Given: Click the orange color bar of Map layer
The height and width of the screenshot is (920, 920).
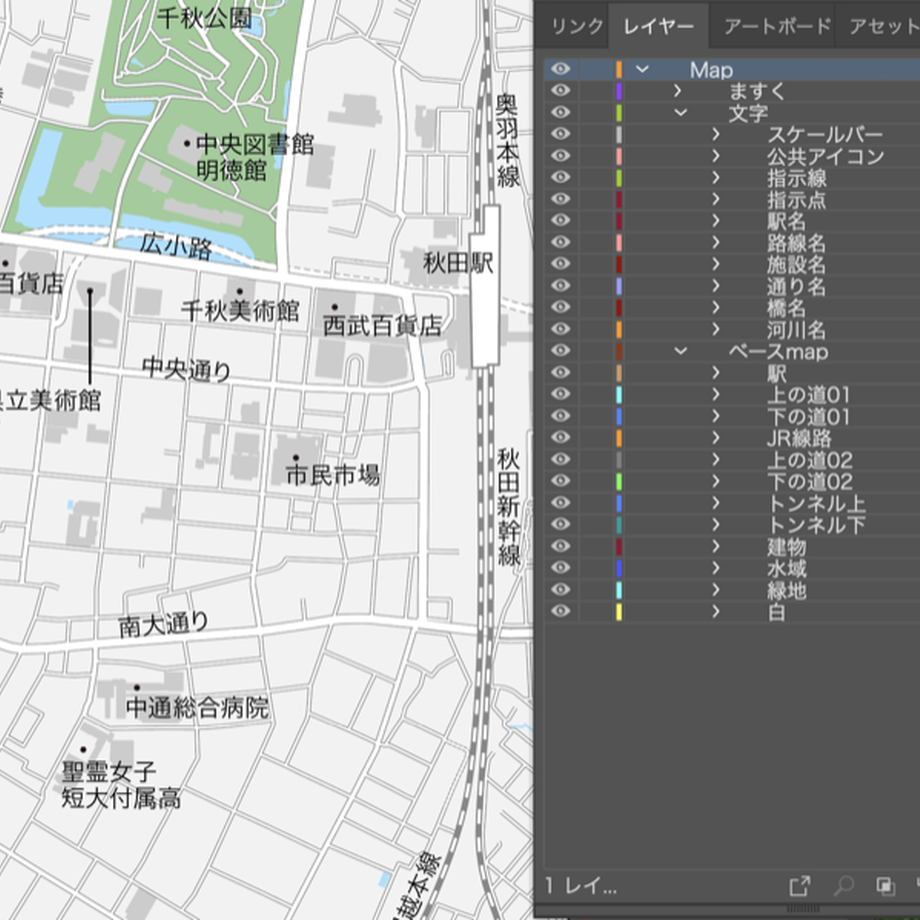Looking at the screenshot, I should (x=619, y=69).
